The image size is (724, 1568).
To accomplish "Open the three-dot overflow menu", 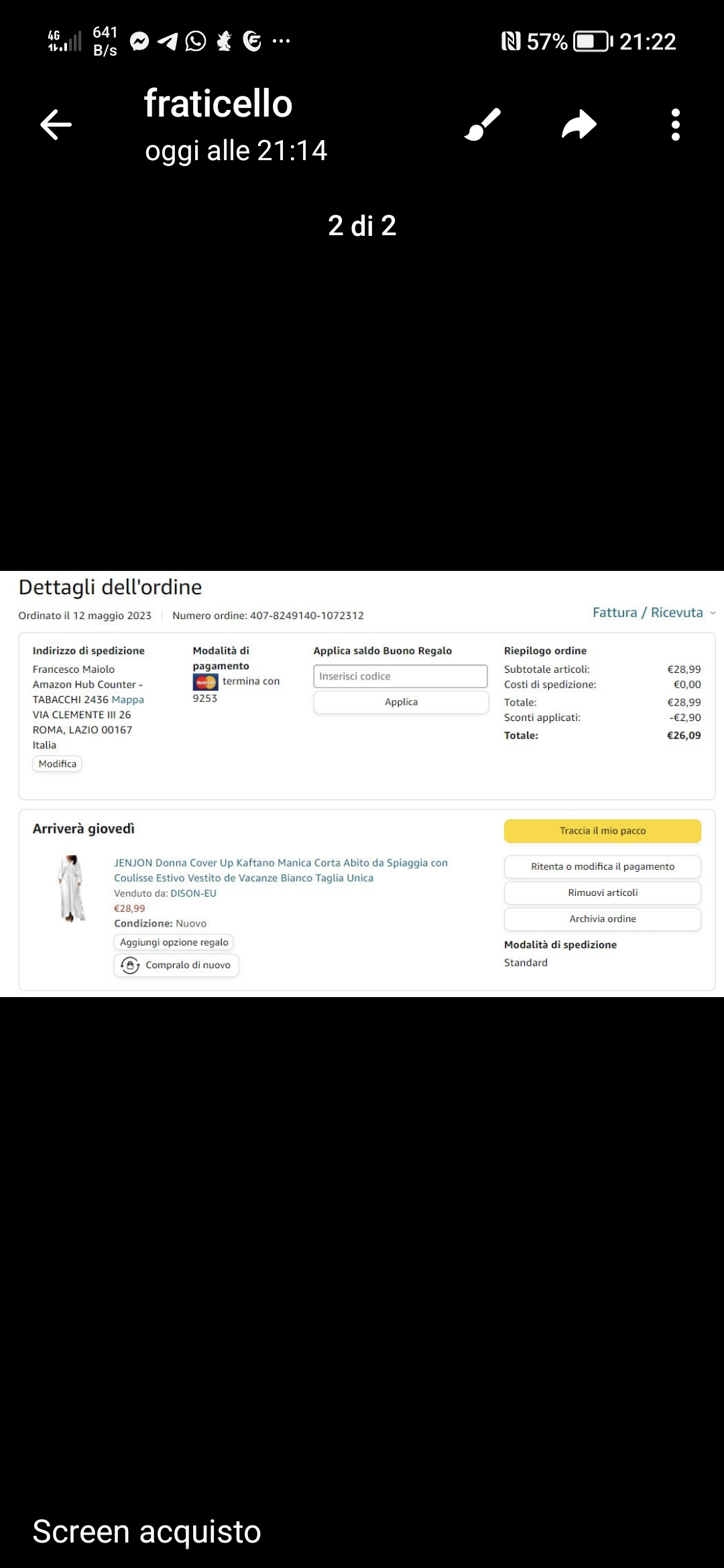I will [676, 125].
